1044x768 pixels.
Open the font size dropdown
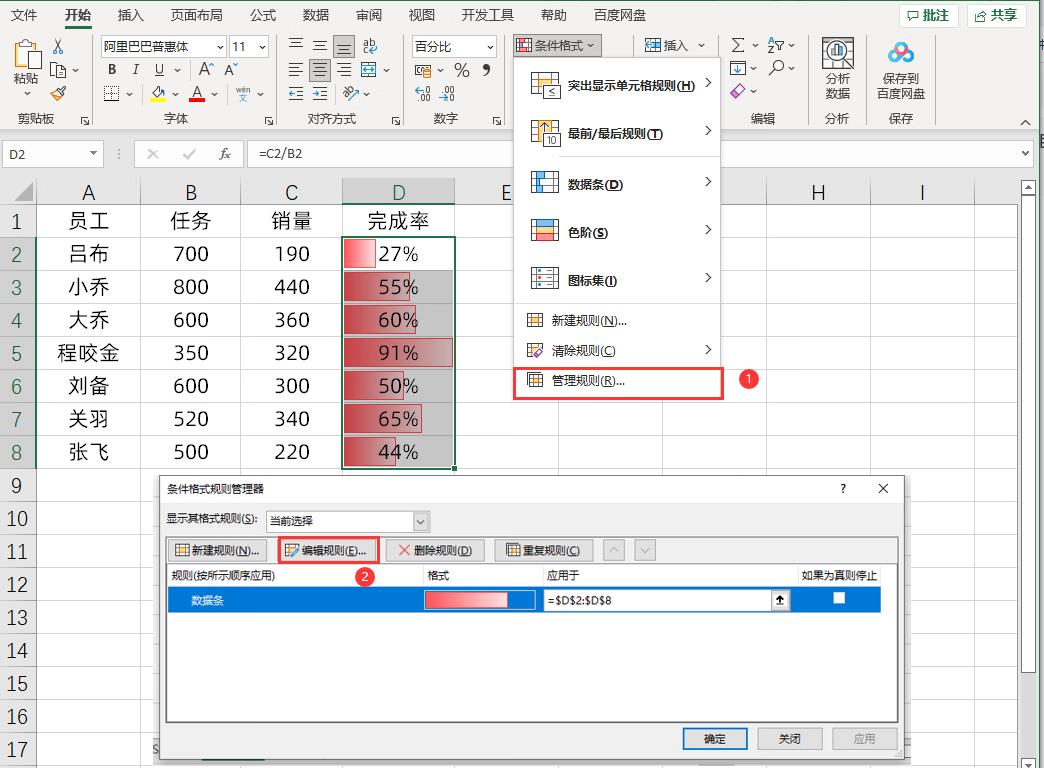[x=262, y=47]
